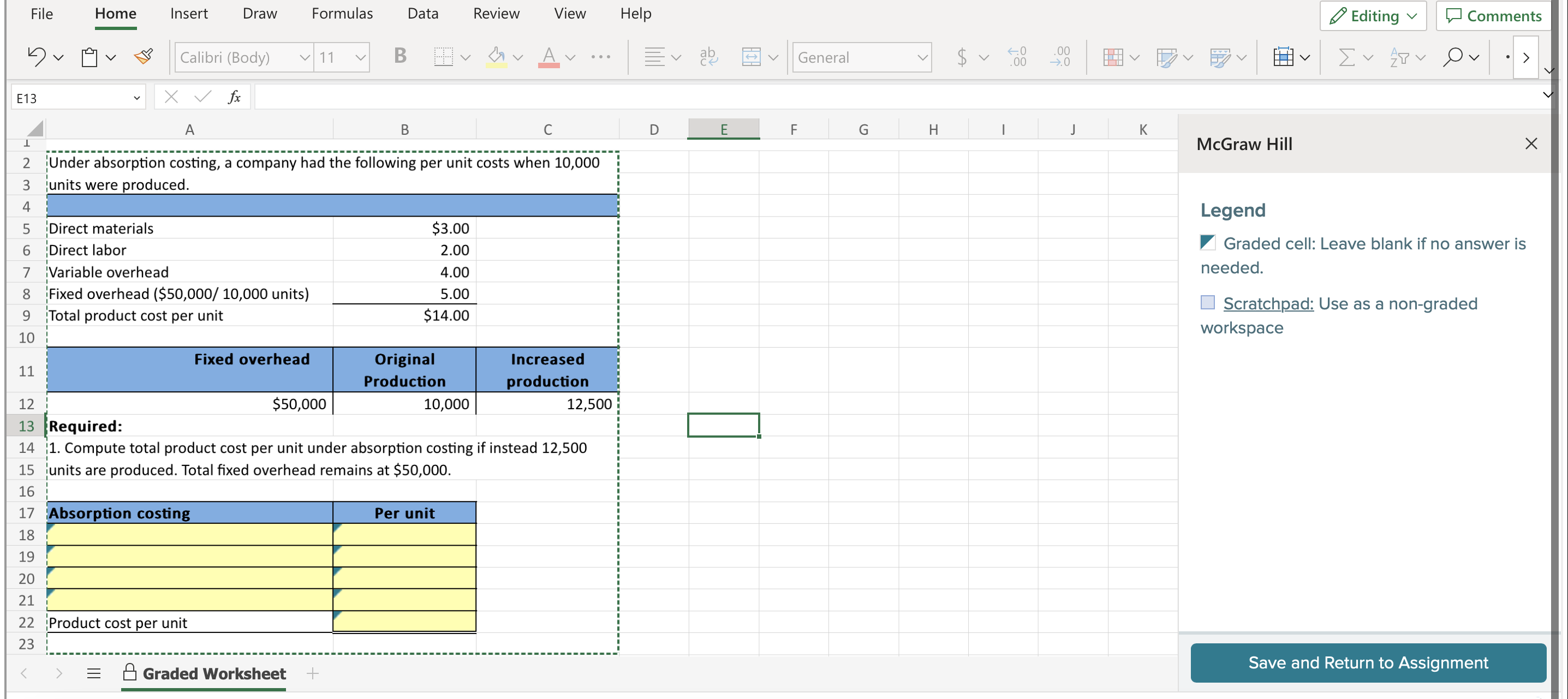Screen dimensions: 1568x699
Task: Open more font options ellipsis
Action: point(600,57)
